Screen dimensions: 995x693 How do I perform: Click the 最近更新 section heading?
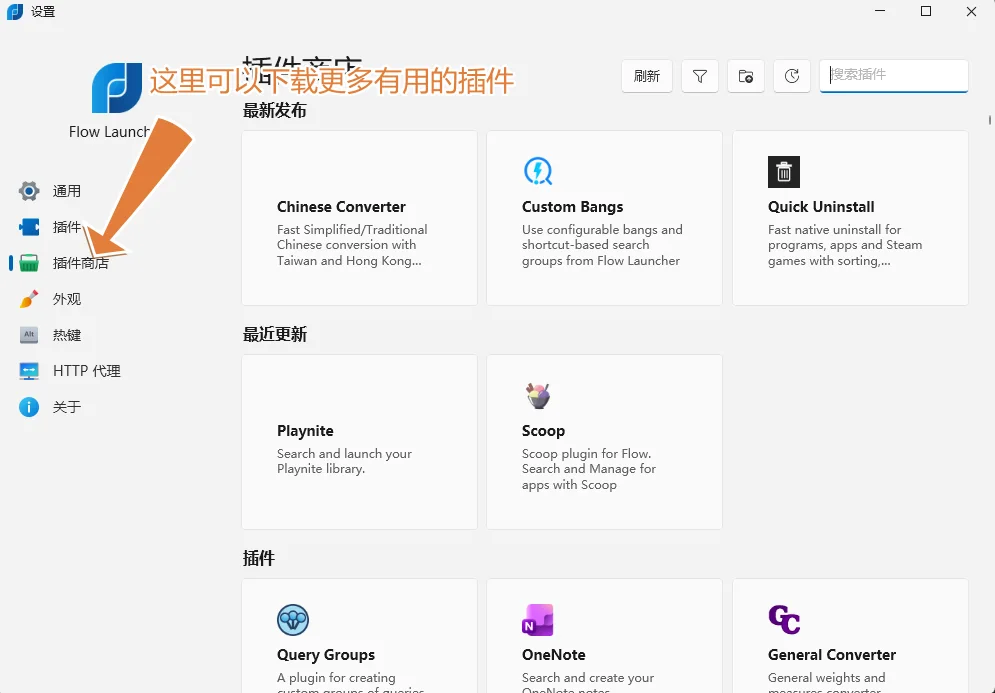click(275, 334)
